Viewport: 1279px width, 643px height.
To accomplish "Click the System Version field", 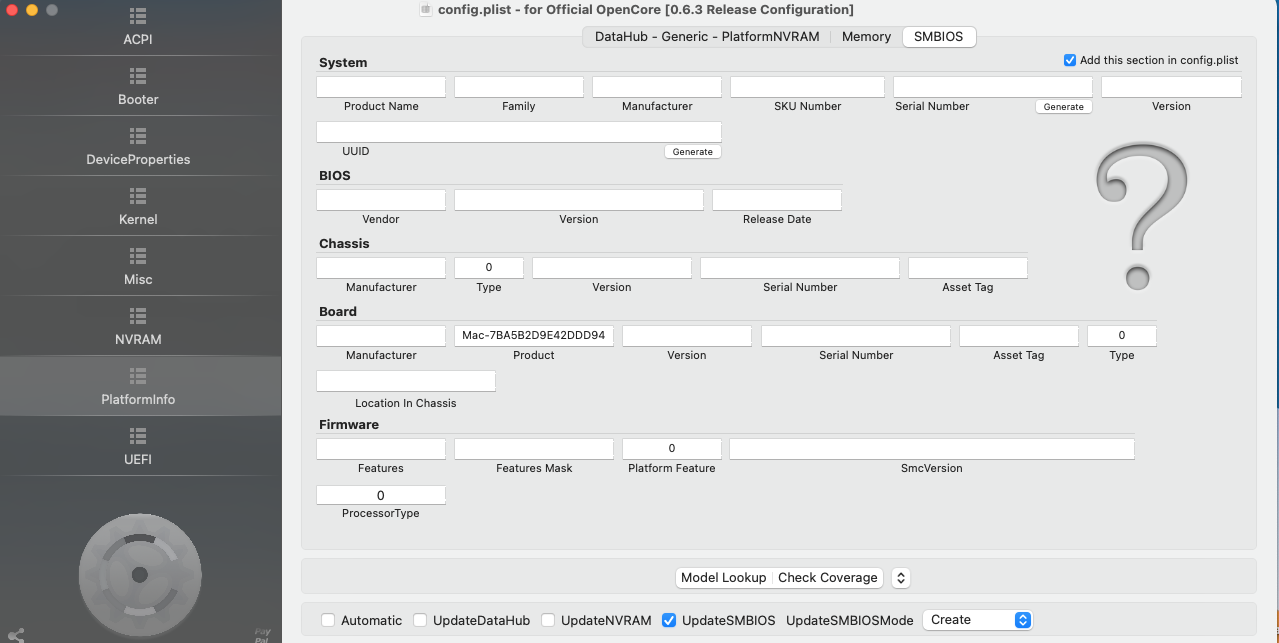I will pos(1171,87).
